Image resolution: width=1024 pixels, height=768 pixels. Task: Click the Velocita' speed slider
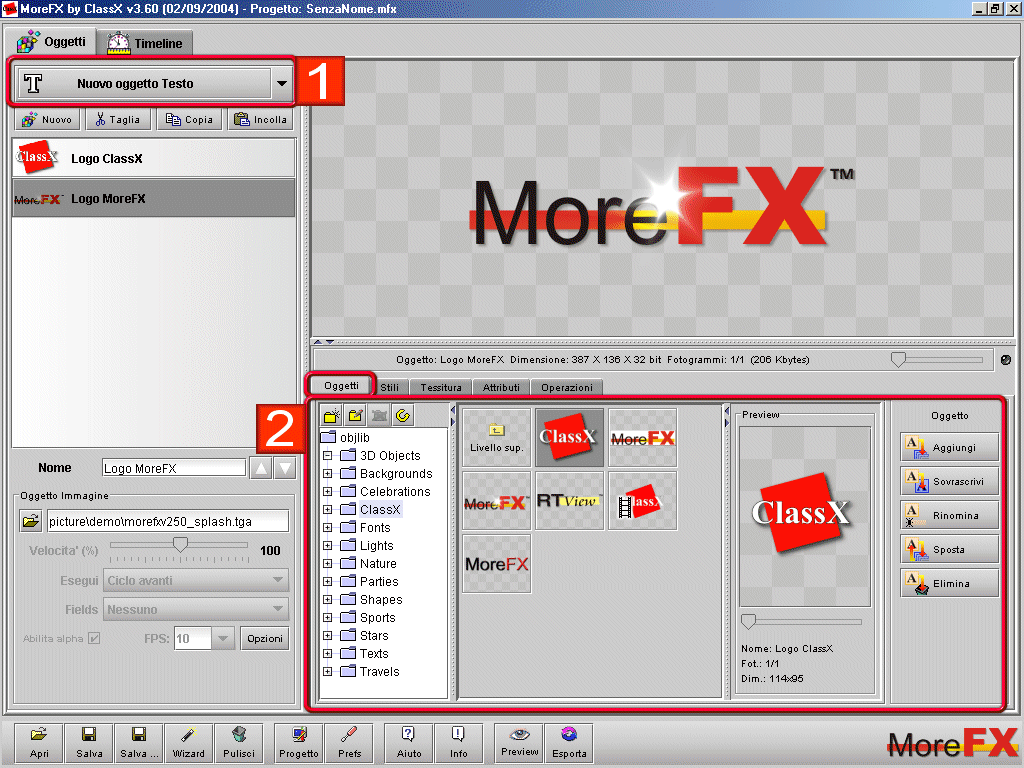[180, 545]
